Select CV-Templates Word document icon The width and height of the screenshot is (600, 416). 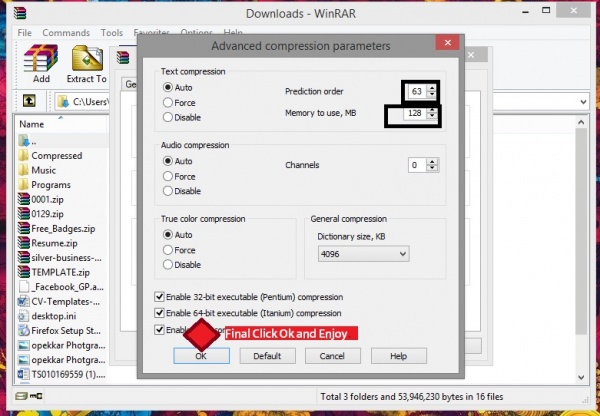click(x=24, y=301)
